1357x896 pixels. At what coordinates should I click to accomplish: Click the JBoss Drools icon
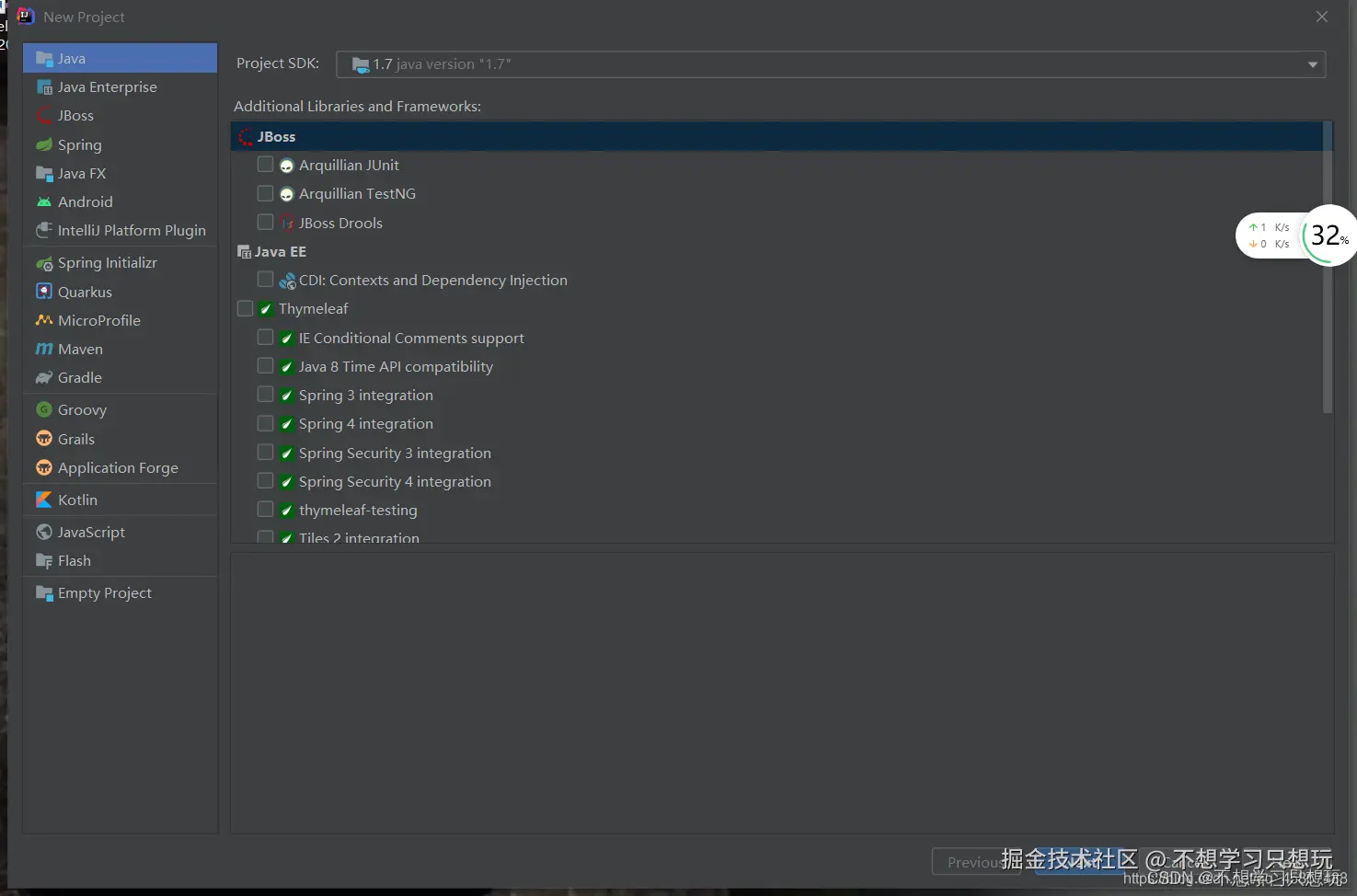pyautogui.click(x=287, y=224)
